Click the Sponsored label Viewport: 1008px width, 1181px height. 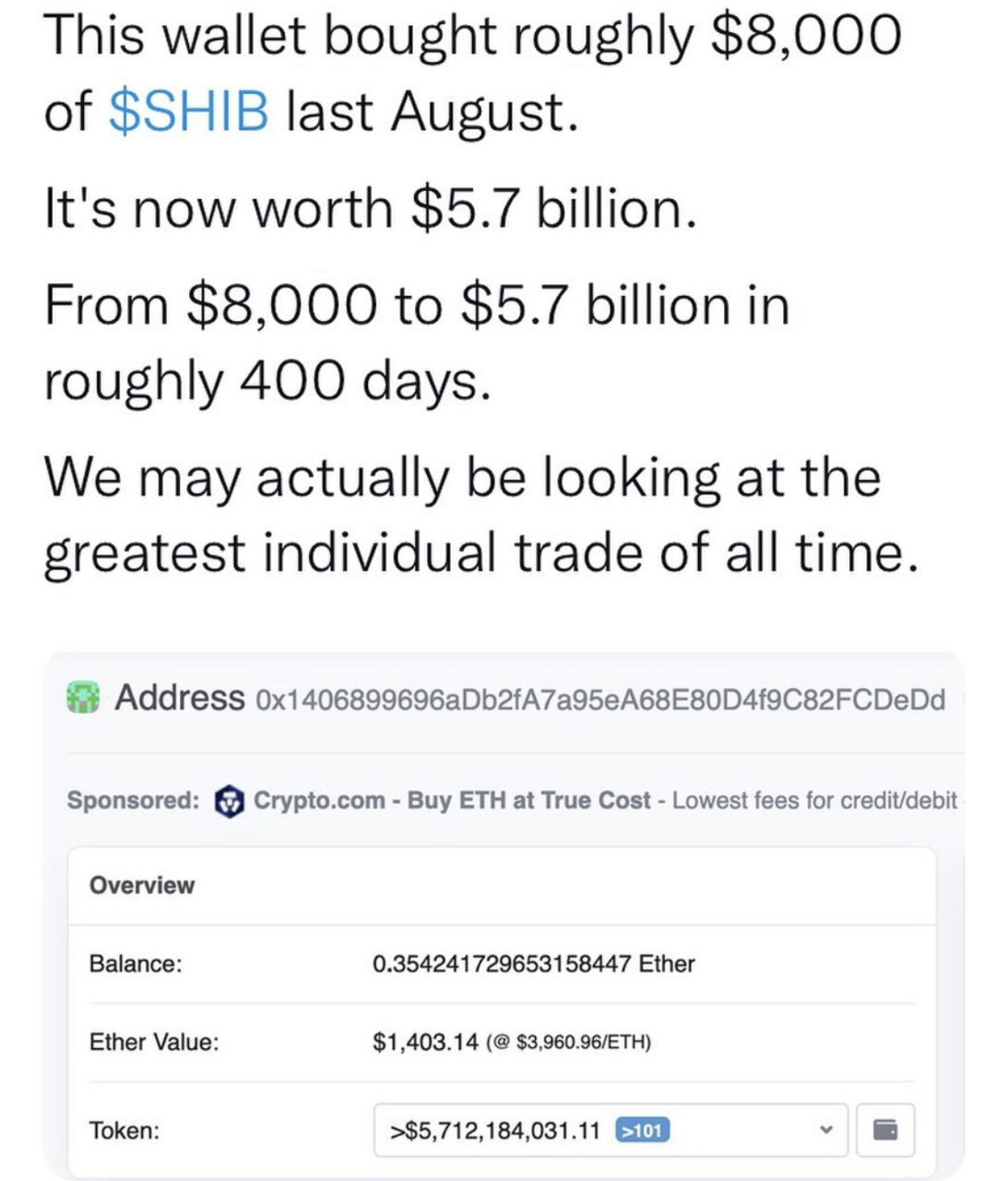point(133,800)
